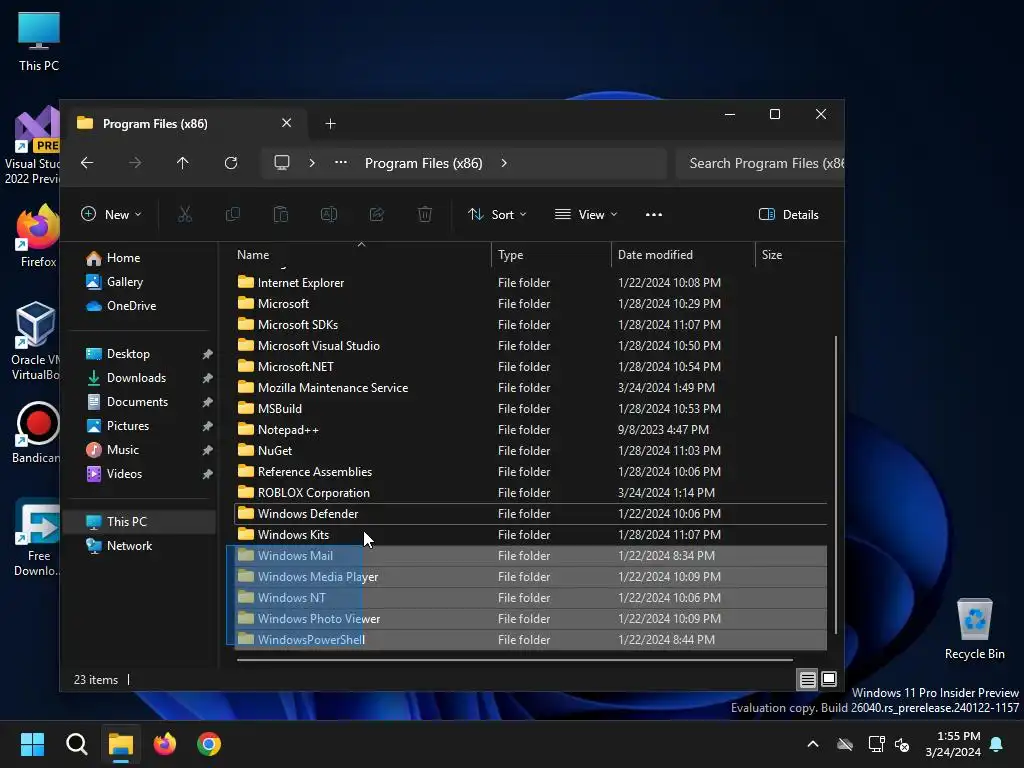Viewport: 1024px width, 768px height.
Task: Toggle the Details pane
Action: point(788,214)
